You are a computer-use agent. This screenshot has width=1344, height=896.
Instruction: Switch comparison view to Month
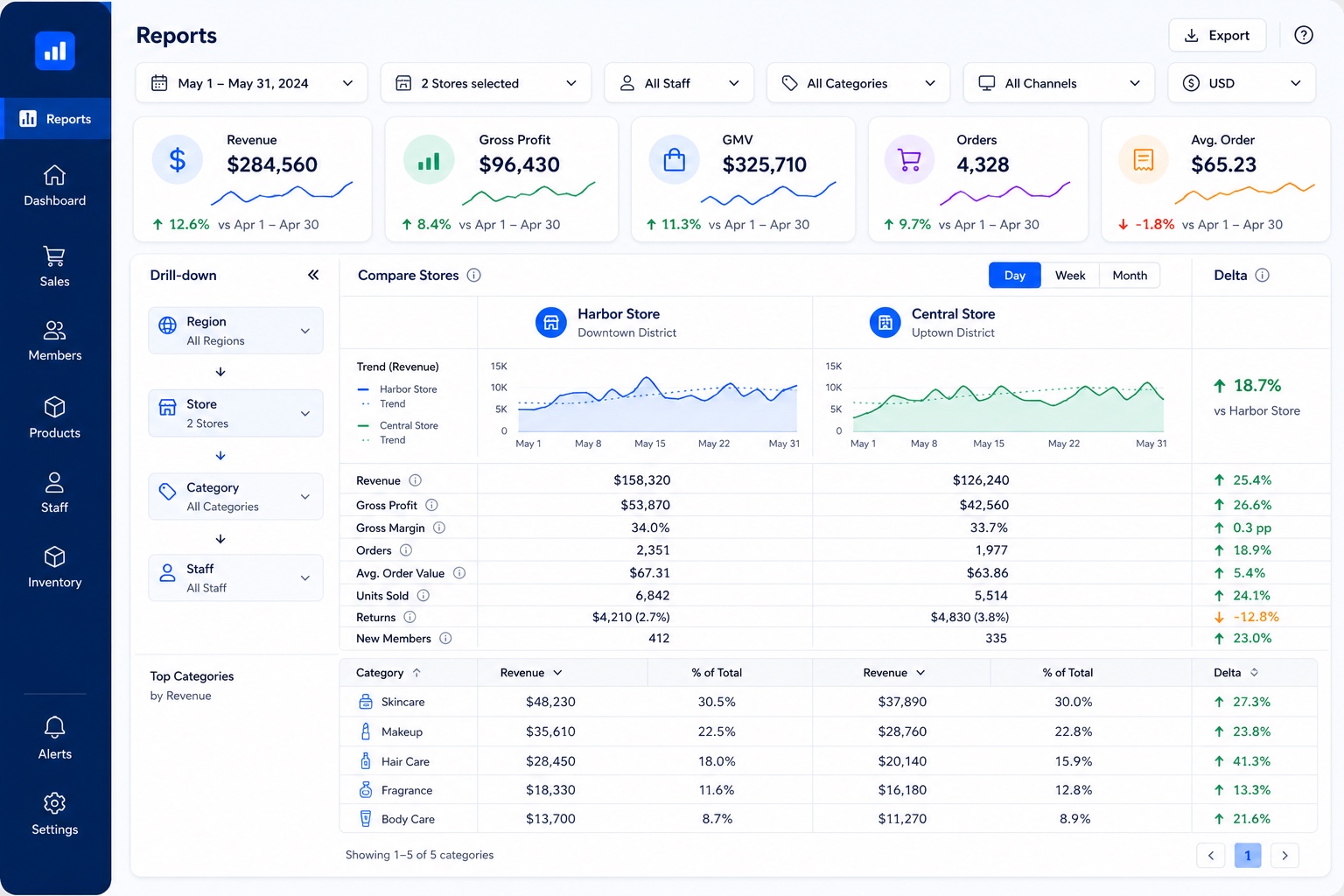click(x=1130, y=275)
